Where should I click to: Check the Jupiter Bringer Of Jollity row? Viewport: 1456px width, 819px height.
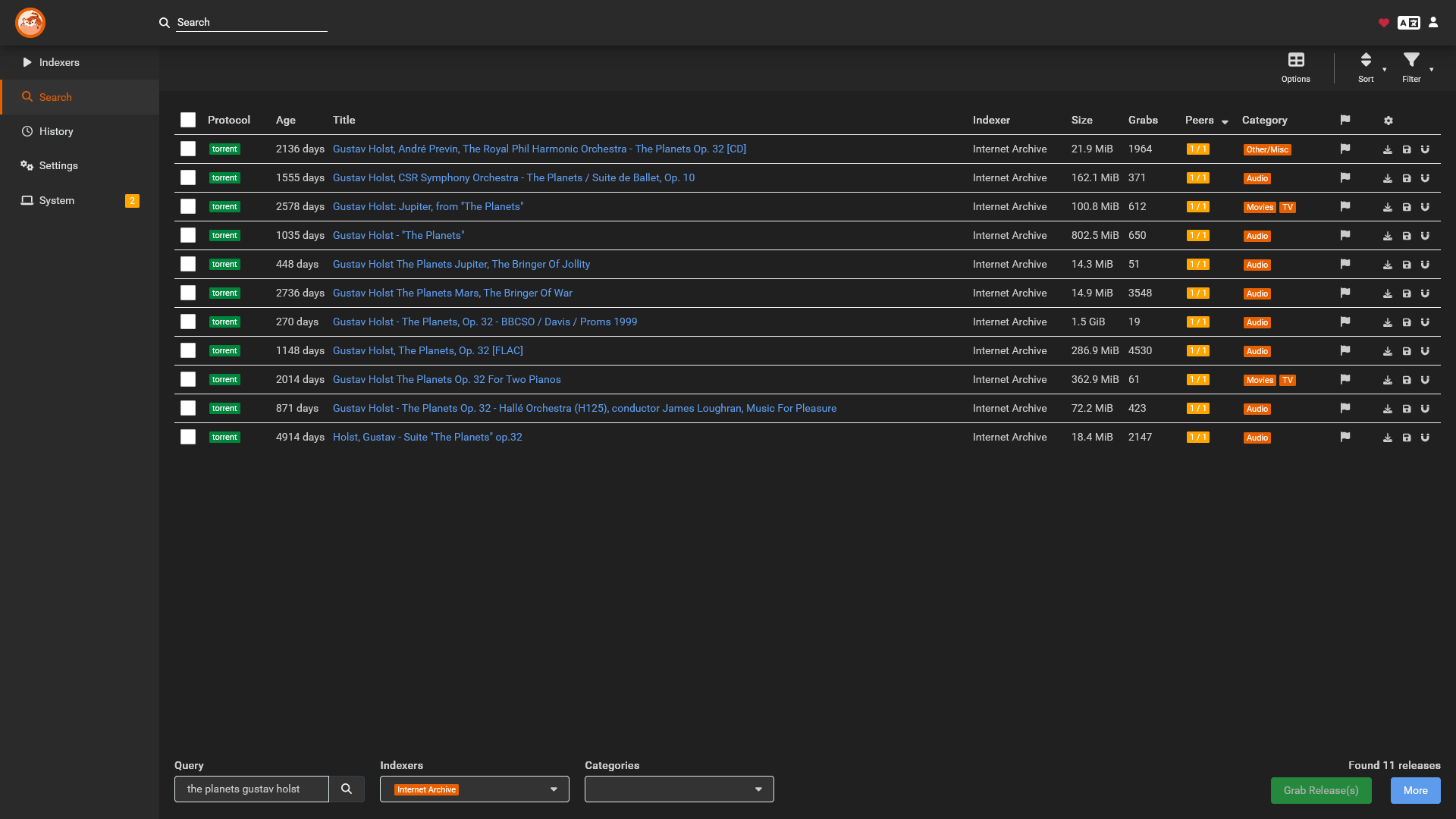tap(188, 264)
